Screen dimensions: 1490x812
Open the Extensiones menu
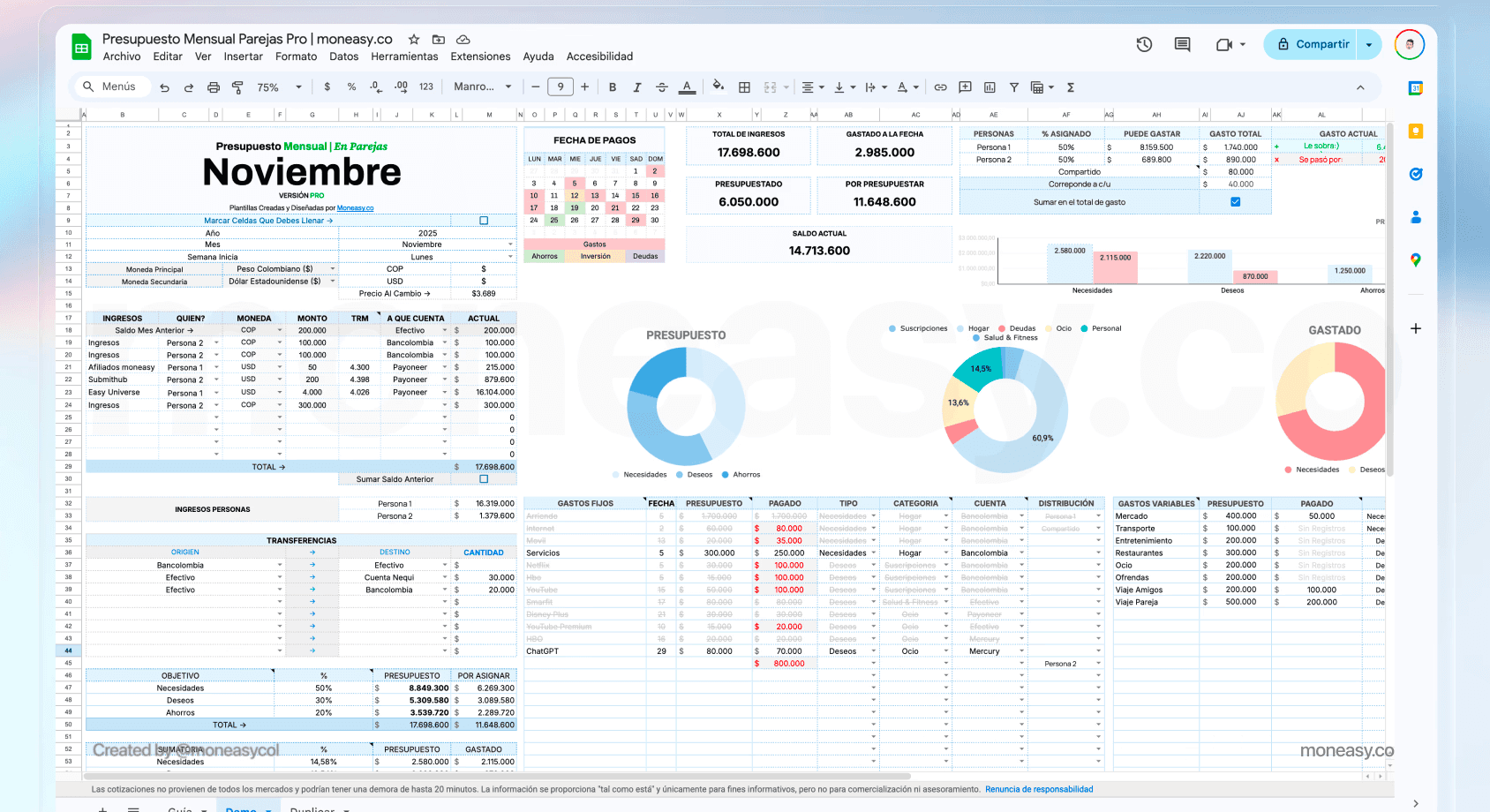pos(480,56)
